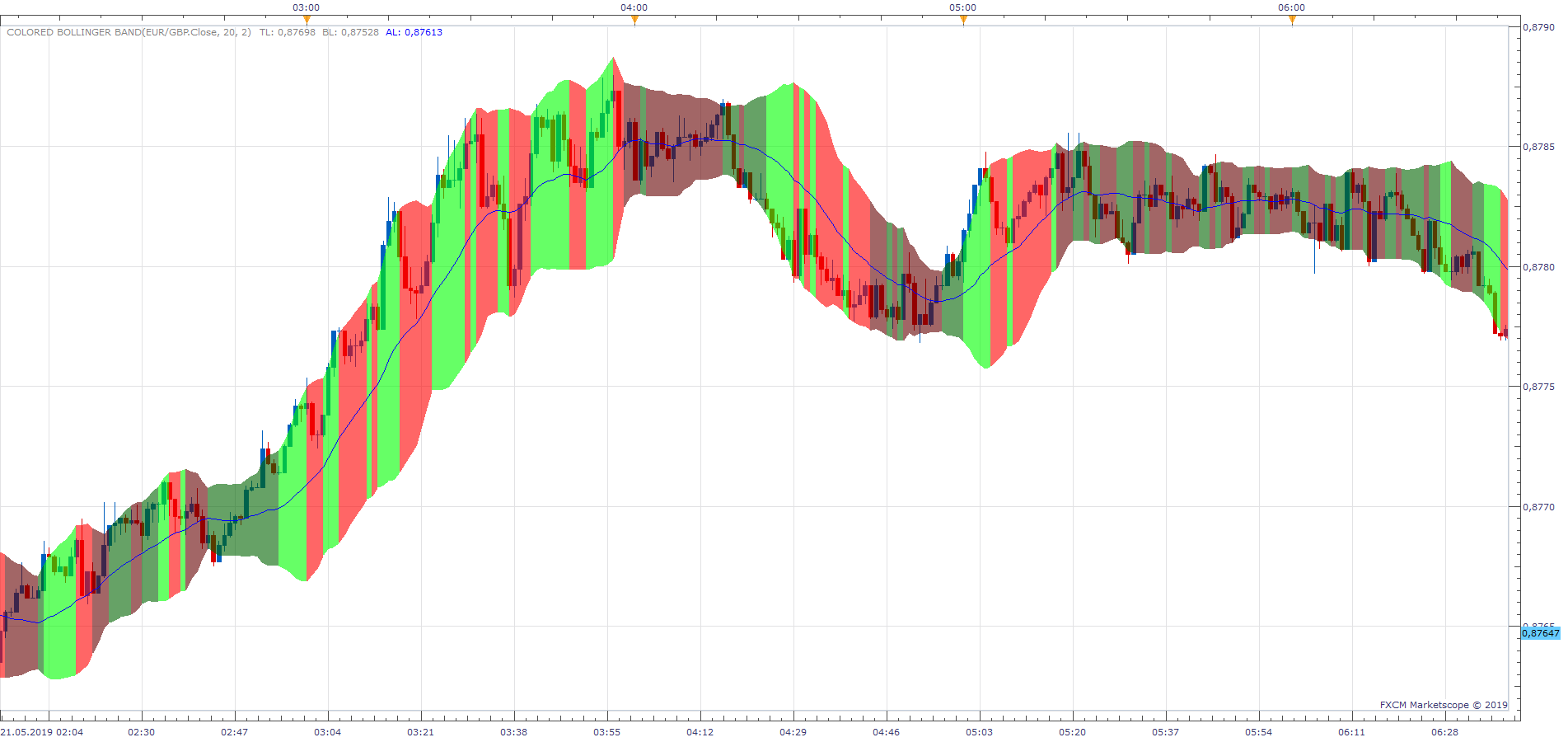This screenshot has height=742, width=1568.
Task: Click the BL: 0,87528 value
Action: (350, 32)
